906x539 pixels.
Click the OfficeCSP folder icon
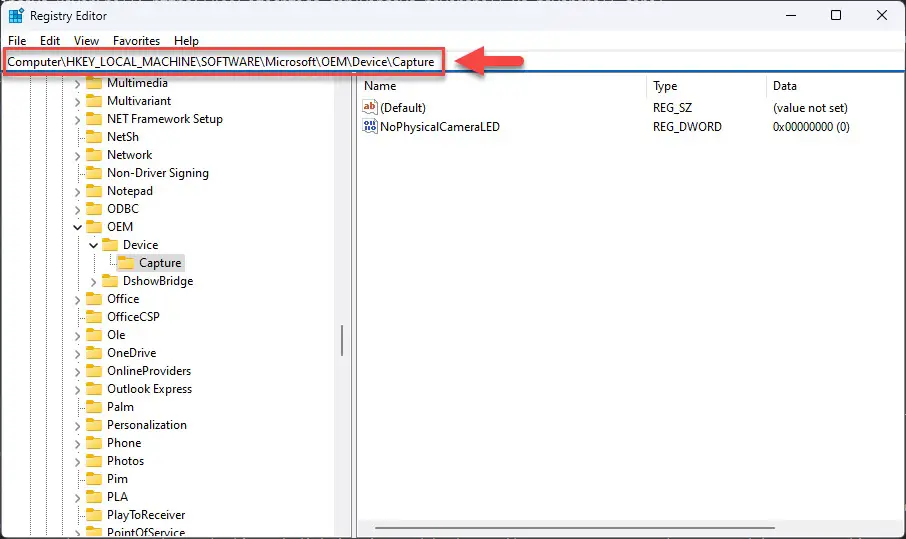[x=94, y=317]
